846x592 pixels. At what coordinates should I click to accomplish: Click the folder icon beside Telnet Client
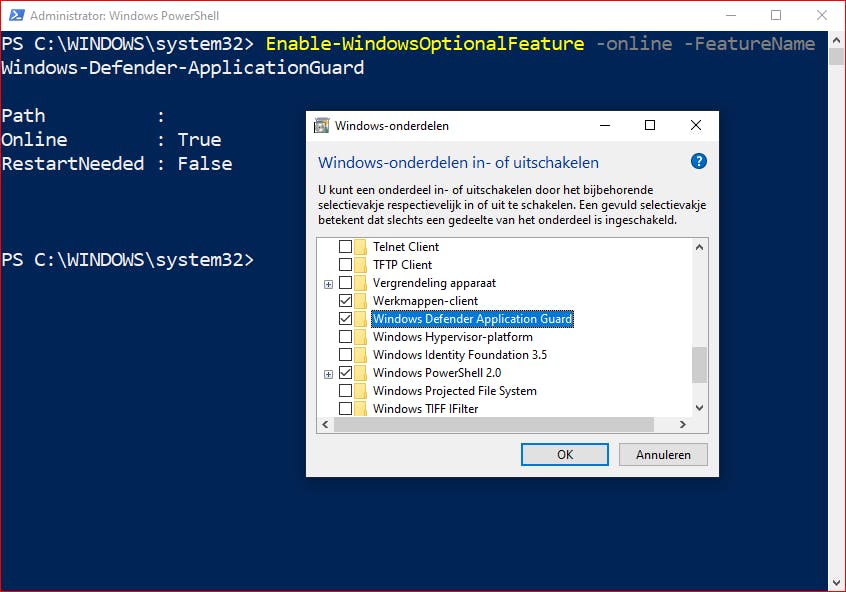coord(360,247)
